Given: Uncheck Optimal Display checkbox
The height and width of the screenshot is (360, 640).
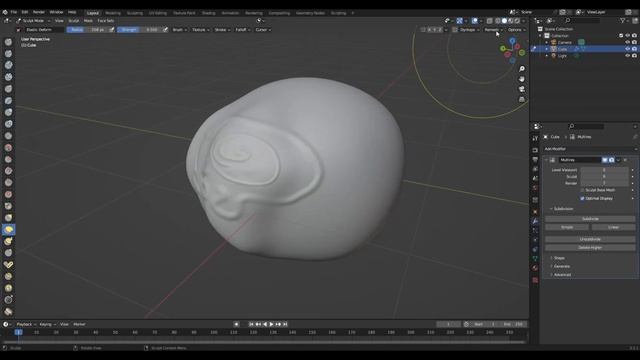Looking at the screenshot, I should click(x=582, y=198).
